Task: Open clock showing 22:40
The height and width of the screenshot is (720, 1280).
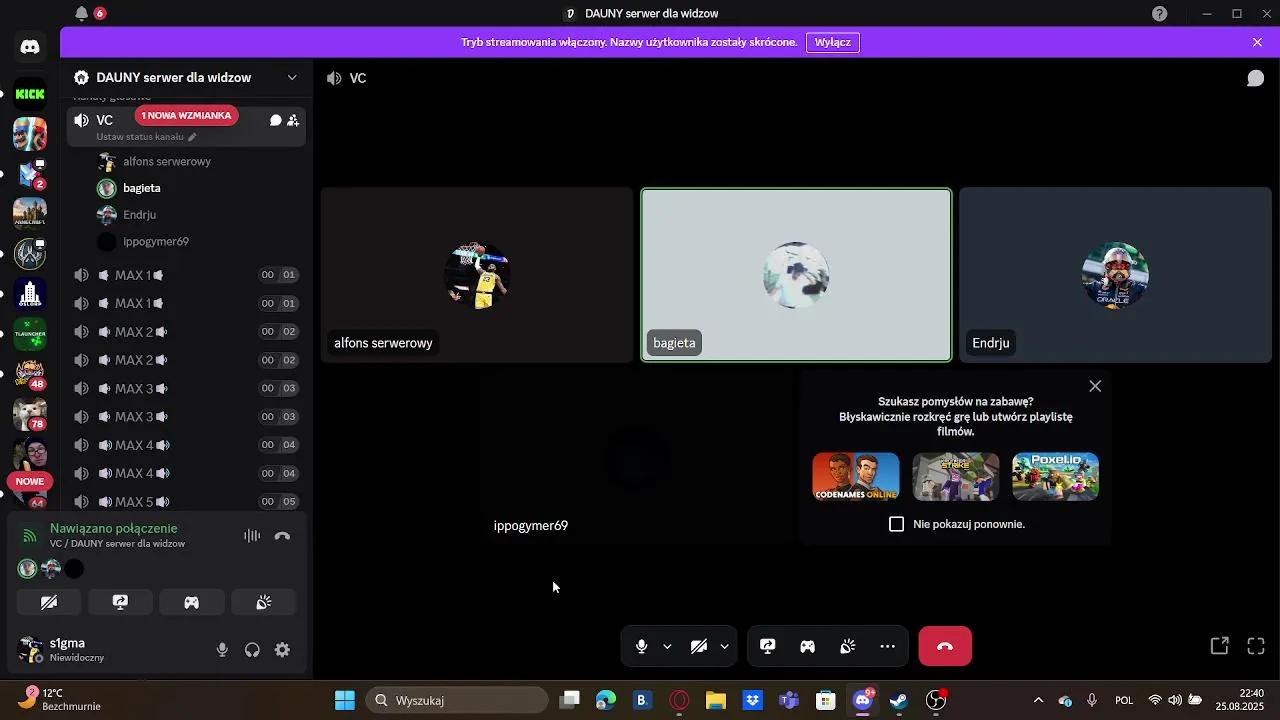Action: coord(1240,700)
